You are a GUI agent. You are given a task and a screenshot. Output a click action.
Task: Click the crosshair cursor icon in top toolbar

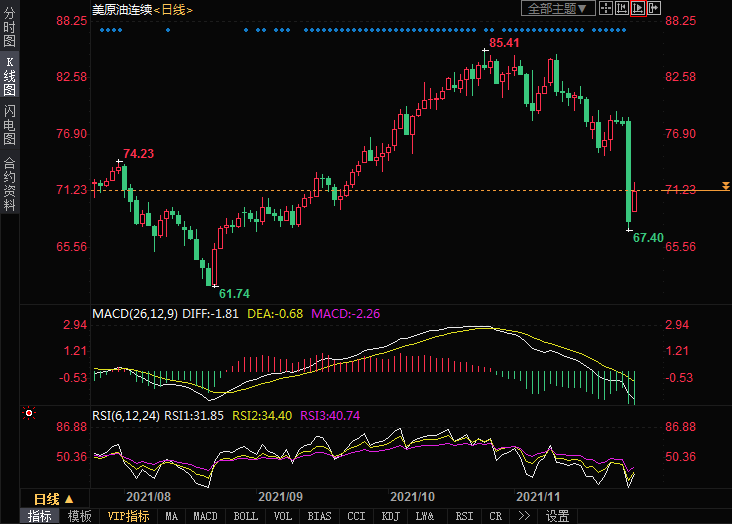(606, 9)
